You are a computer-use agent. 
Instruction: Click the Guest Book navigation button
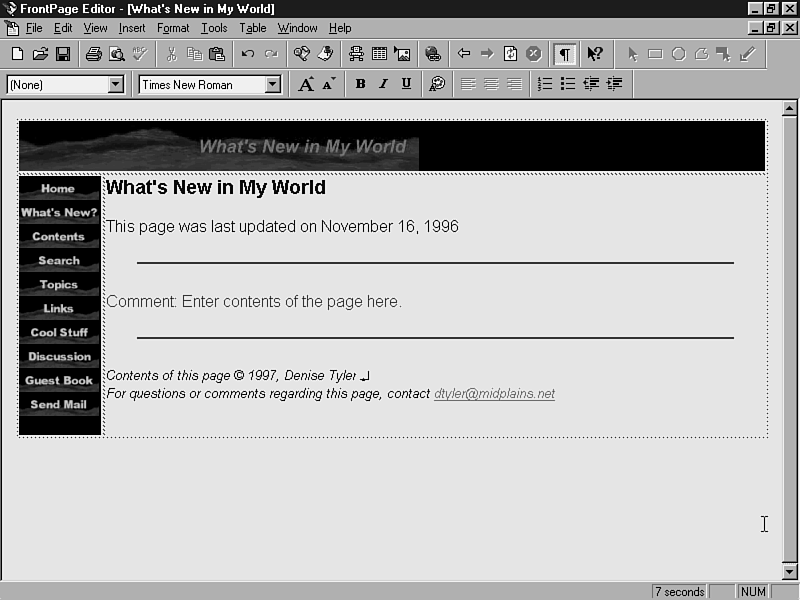click(59, 381)
